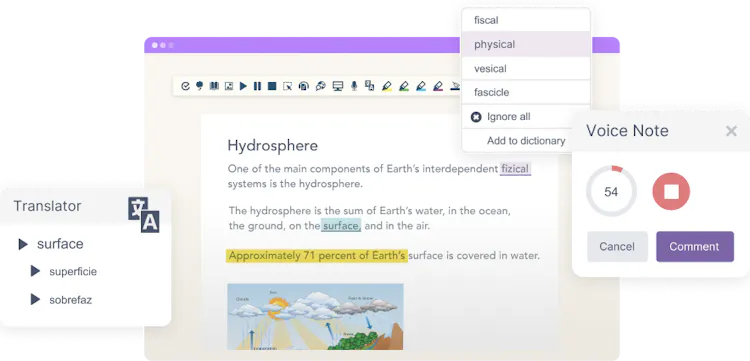This screenshot has width=750, height=361.
Task: Click the teal-highlighted word 'surface,' in document
Action: (x=341, y=226)
